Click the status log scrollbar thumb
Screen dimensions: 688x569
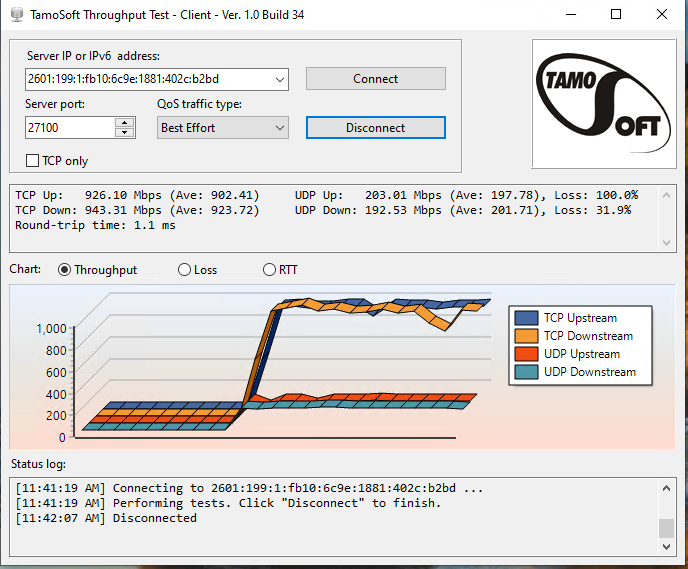pos(666,528)
